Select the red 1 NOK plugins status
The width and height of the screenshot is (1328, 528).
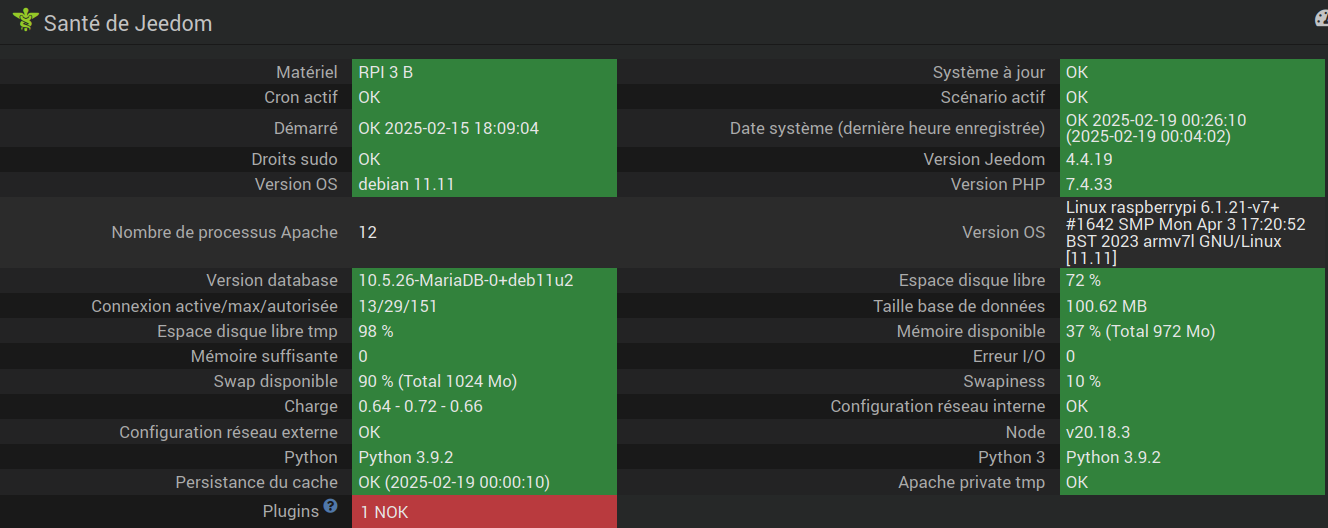[484, 512]
